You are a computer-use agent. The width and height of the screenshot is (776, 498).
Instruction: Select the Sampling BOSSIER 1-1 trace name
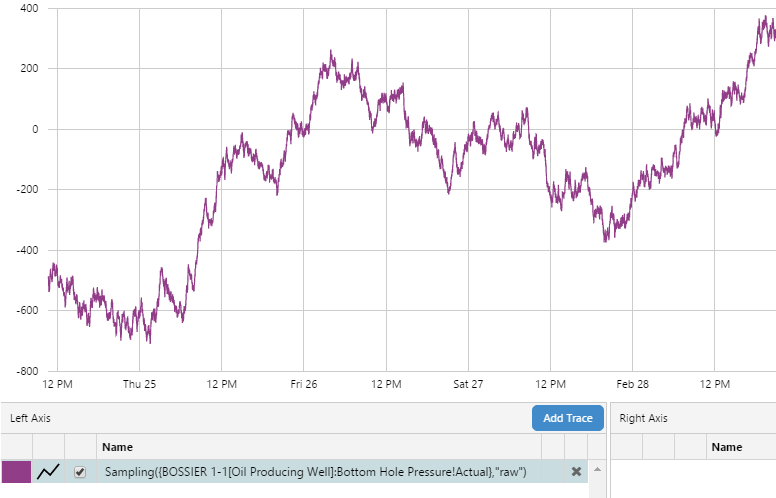pyautogui.click(x=315, y=472)
